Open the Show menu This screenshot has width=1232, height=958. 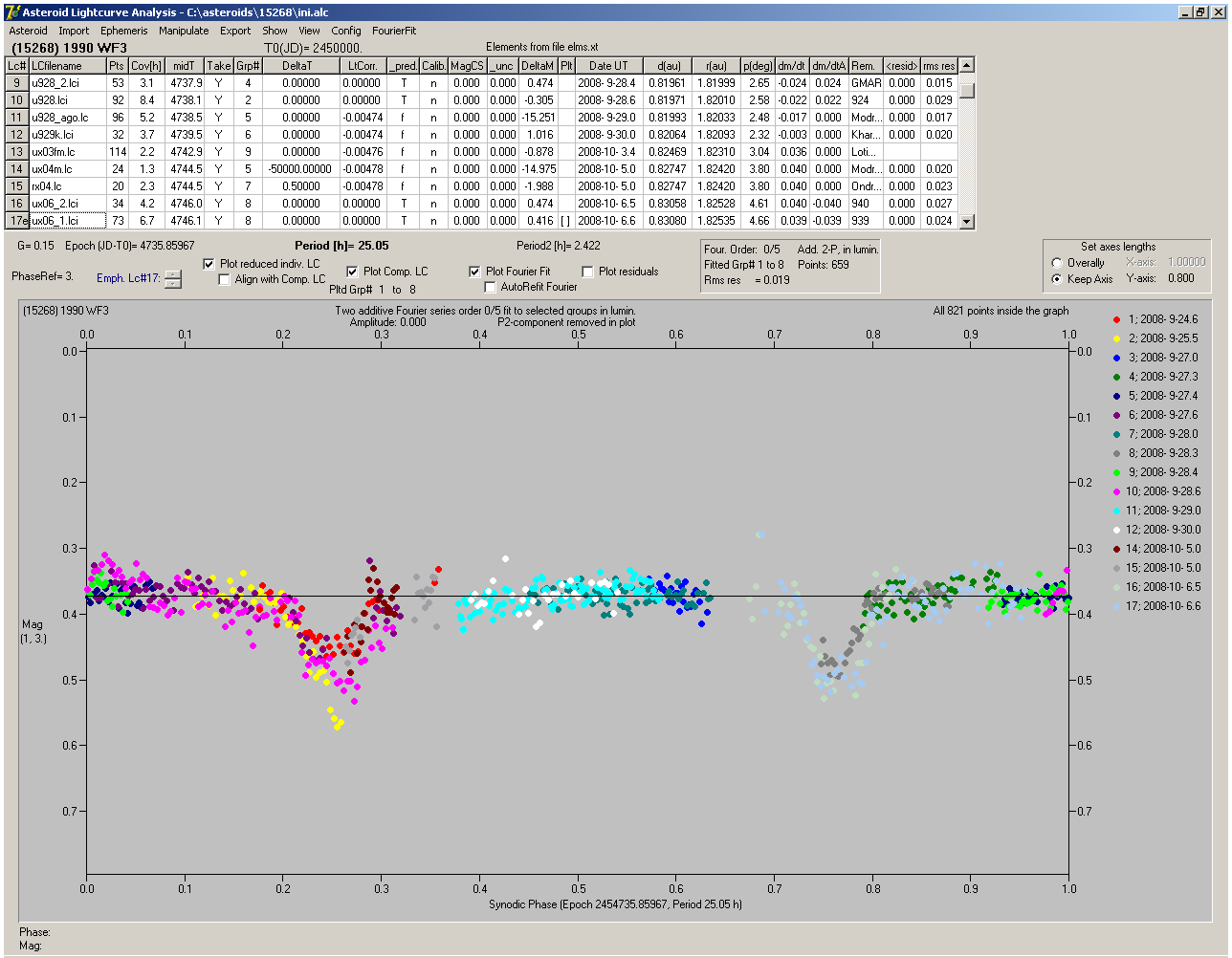(x=275, y=31)
